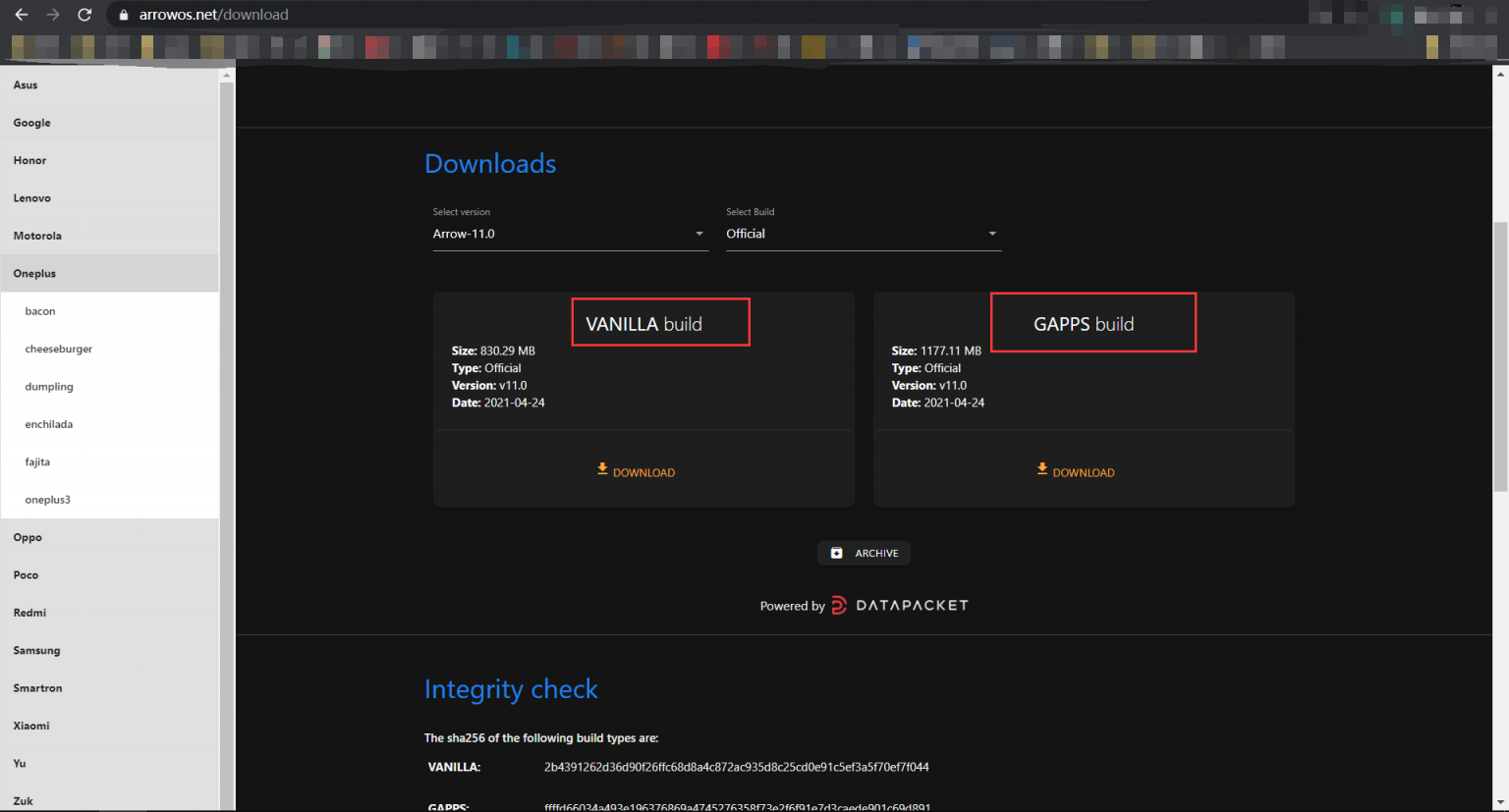Click the archive box icon
This screenshot has height=812, width=1509.
[836, 554]
